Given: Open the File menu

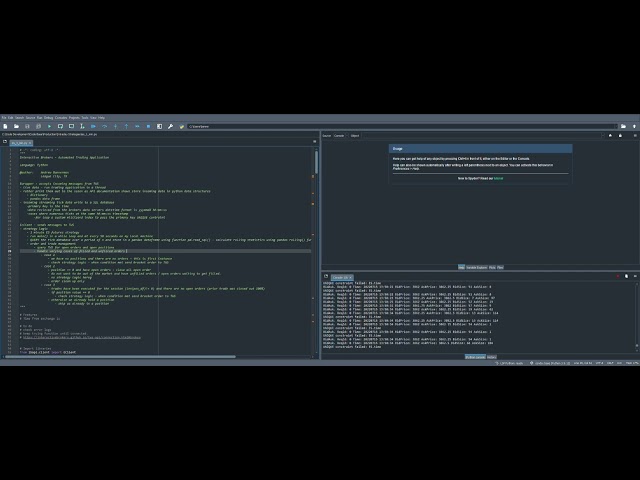Looking at the screenshot, I should point(4,118).
